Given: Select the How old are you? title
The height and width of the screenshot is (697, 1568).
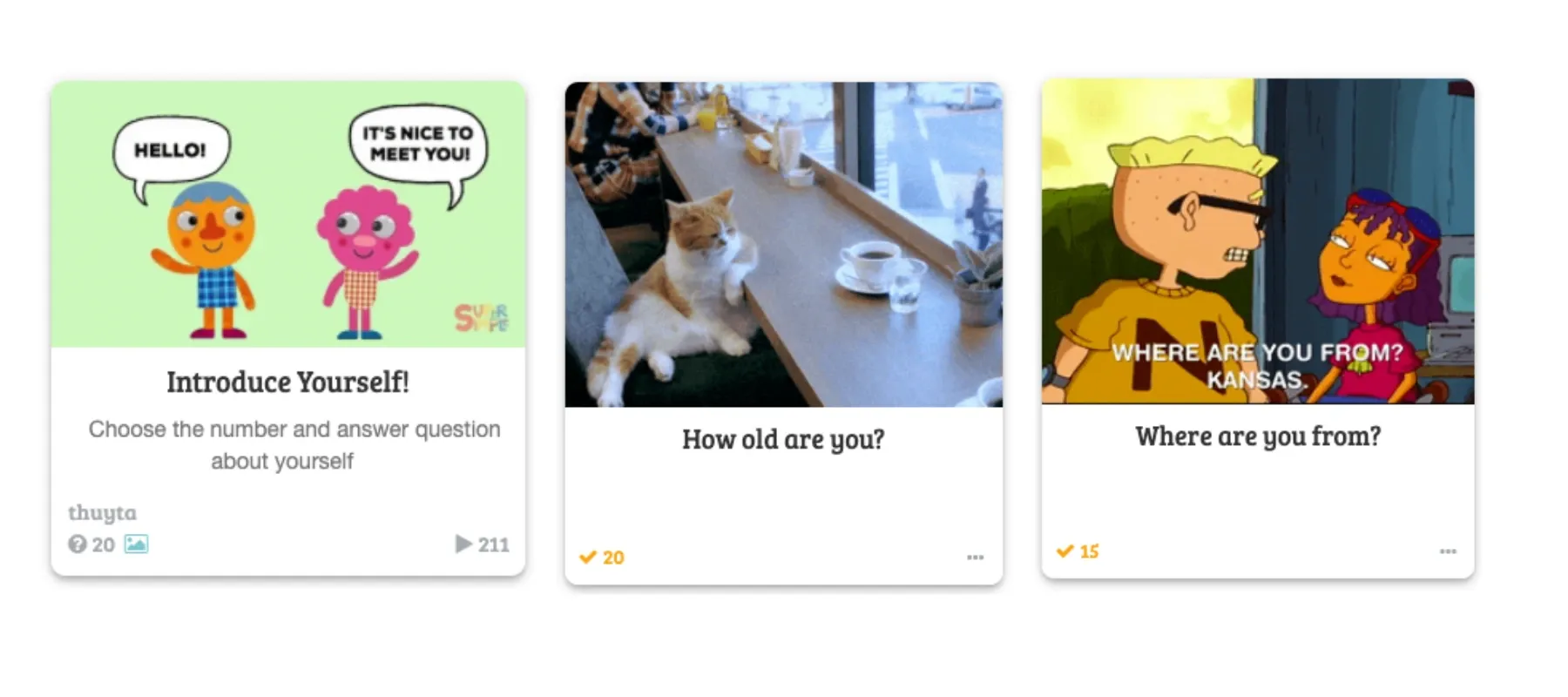Looking at the screenshot, I should click(783, 439).
